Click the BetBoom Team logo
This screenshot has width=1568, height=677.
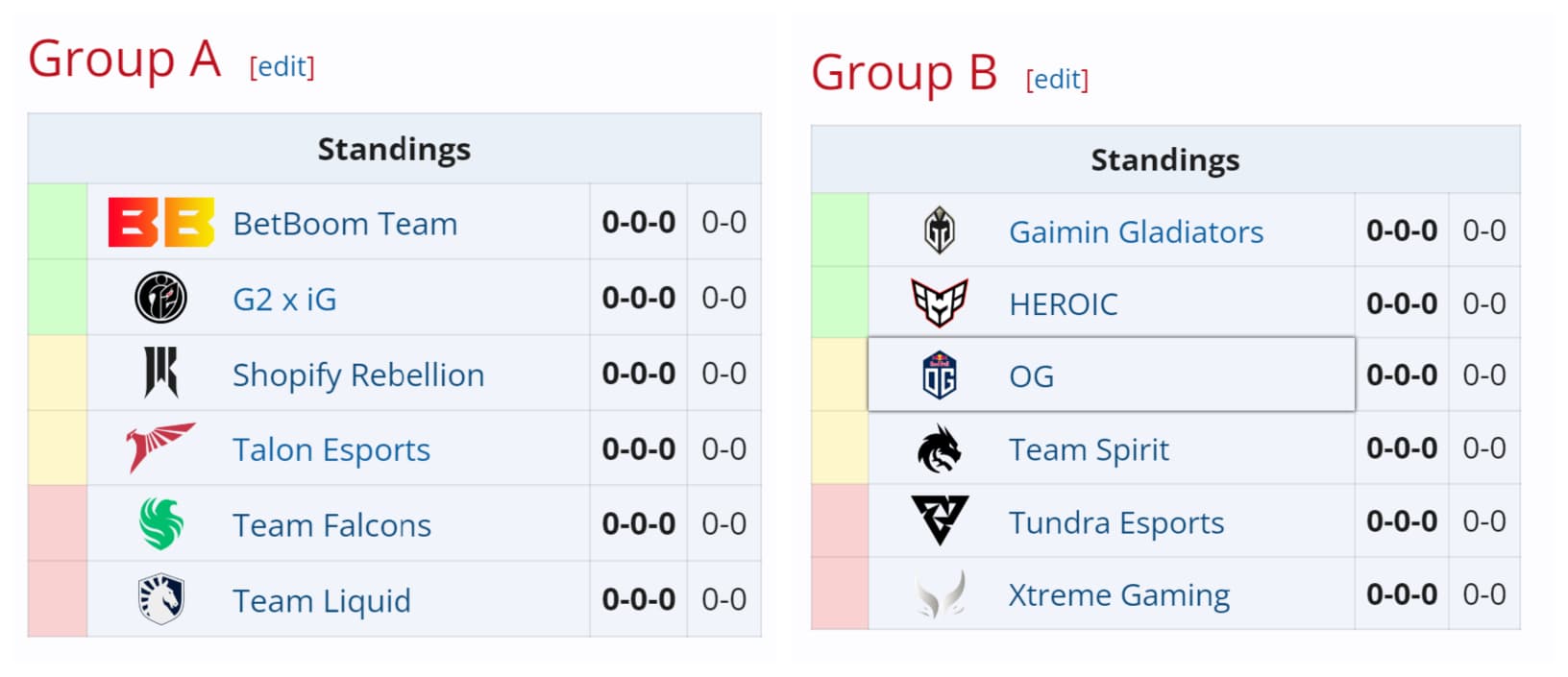tap(159, 223)
